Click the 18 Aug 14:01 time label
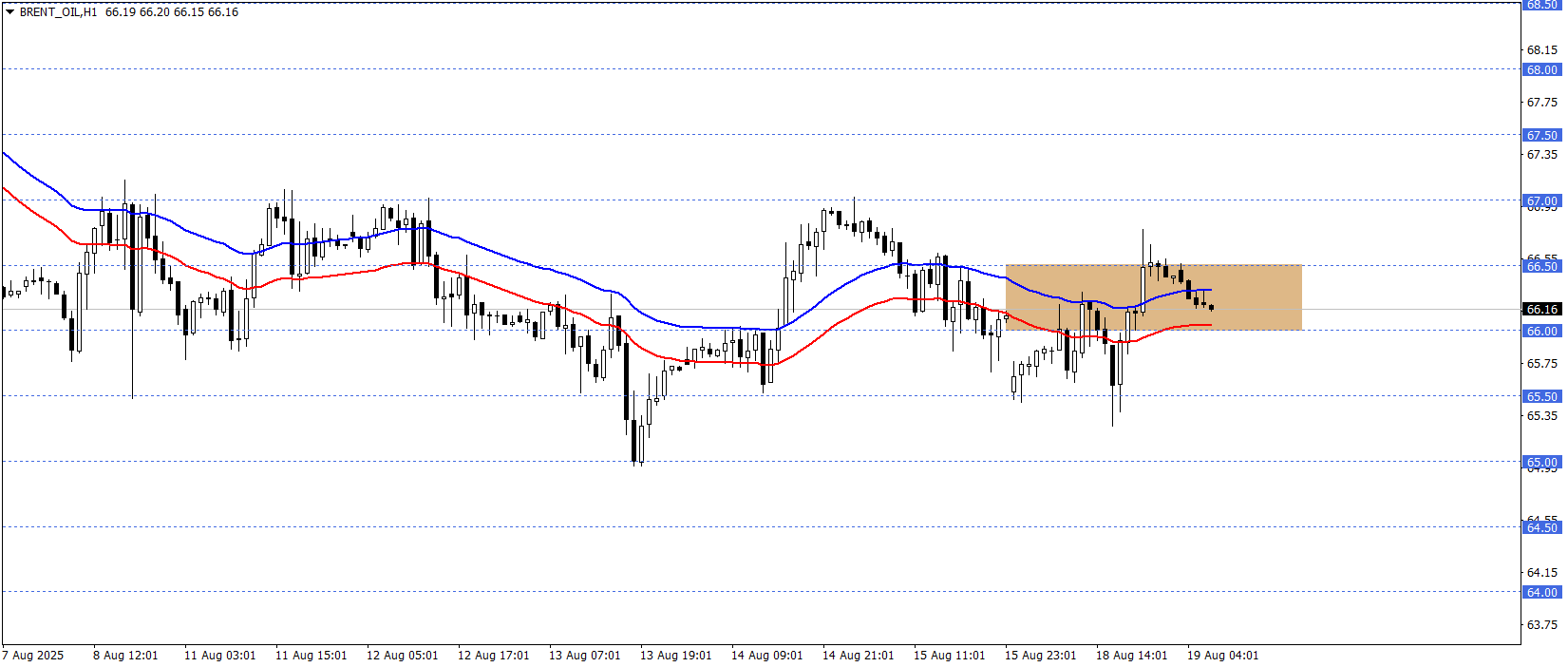 click(x=1131, y=656)
